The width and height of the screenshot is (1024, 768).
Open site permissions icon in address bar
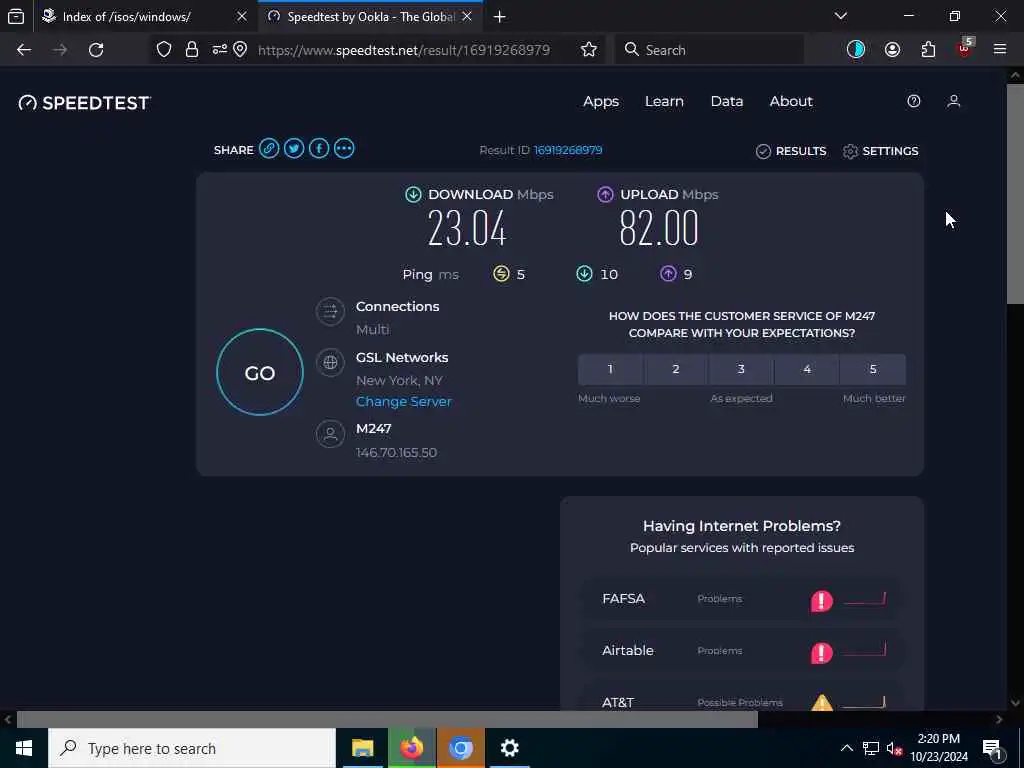coord(219,50)
